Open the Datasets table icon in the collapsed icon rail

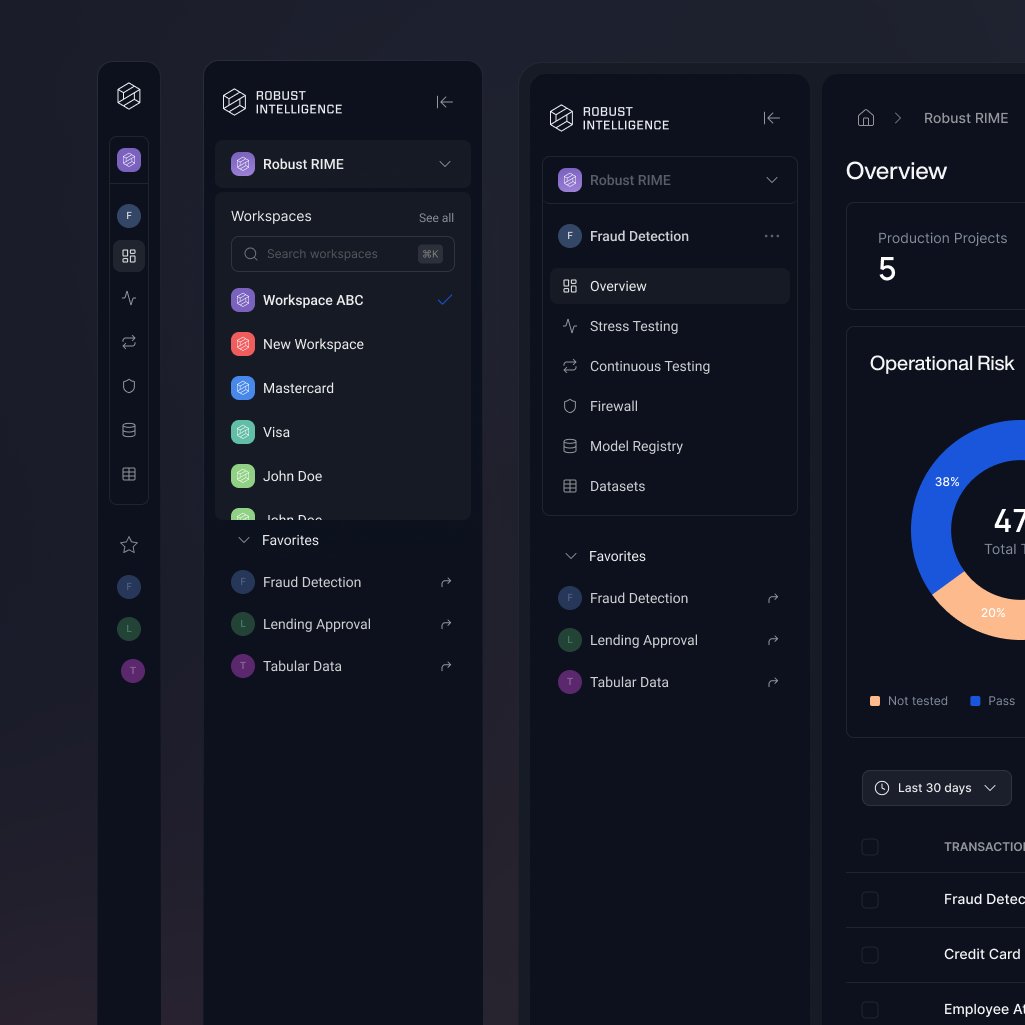(x=129, y=474)
